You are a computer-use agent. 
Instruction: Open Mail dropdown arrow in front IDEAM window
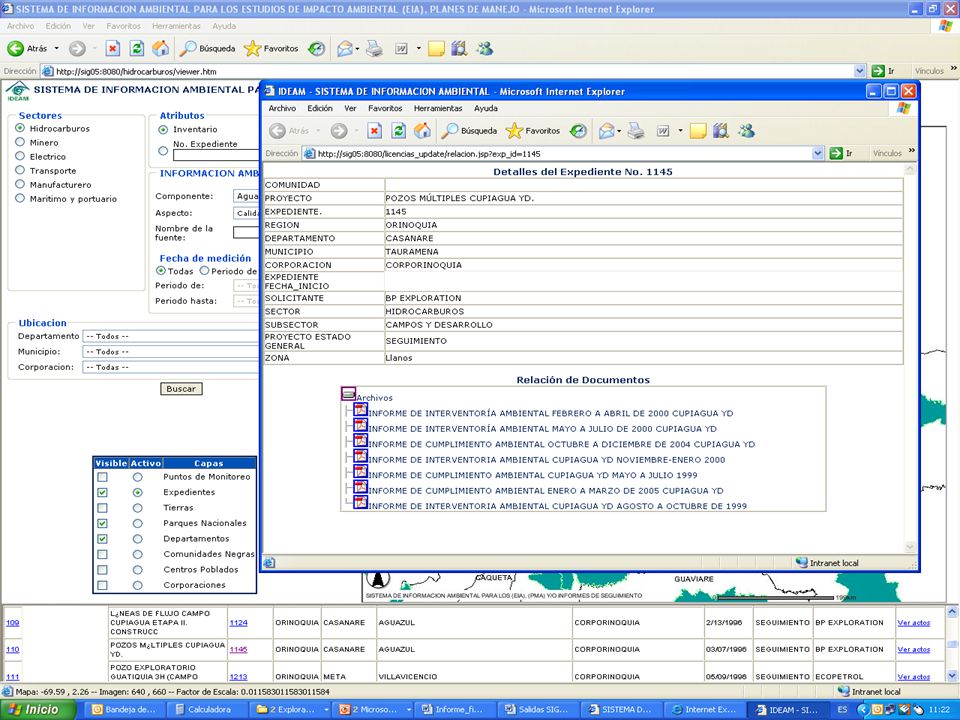click(x=619, y=131)
